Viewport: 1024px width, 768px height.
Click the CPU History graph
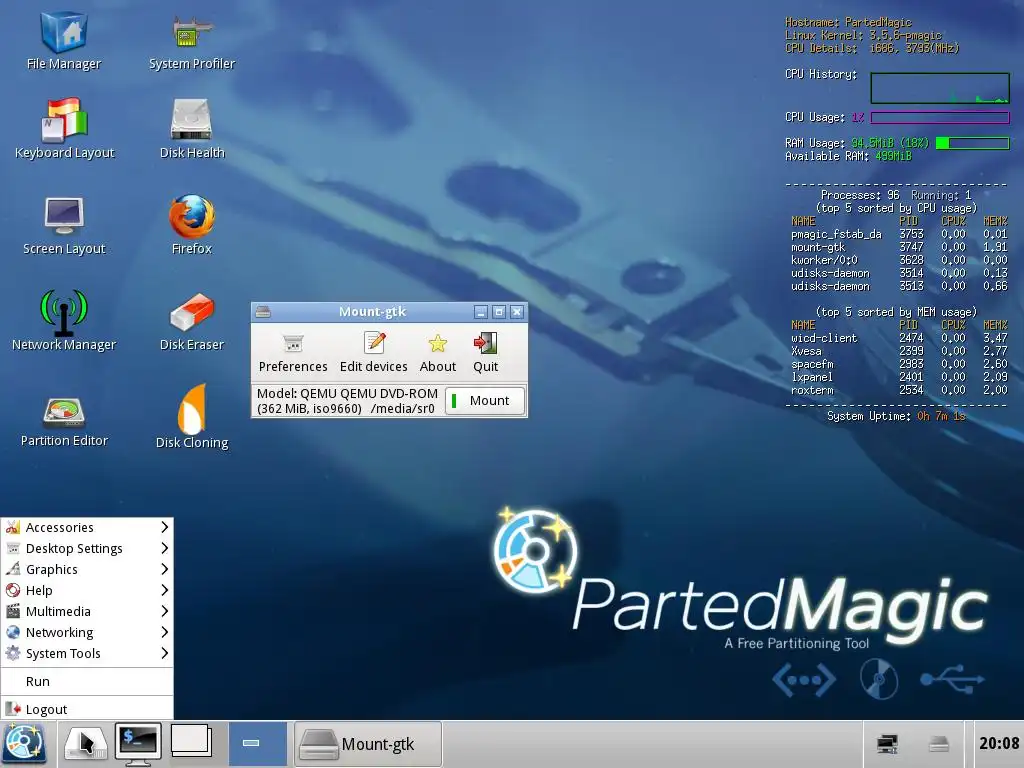(x=940, y=88)
